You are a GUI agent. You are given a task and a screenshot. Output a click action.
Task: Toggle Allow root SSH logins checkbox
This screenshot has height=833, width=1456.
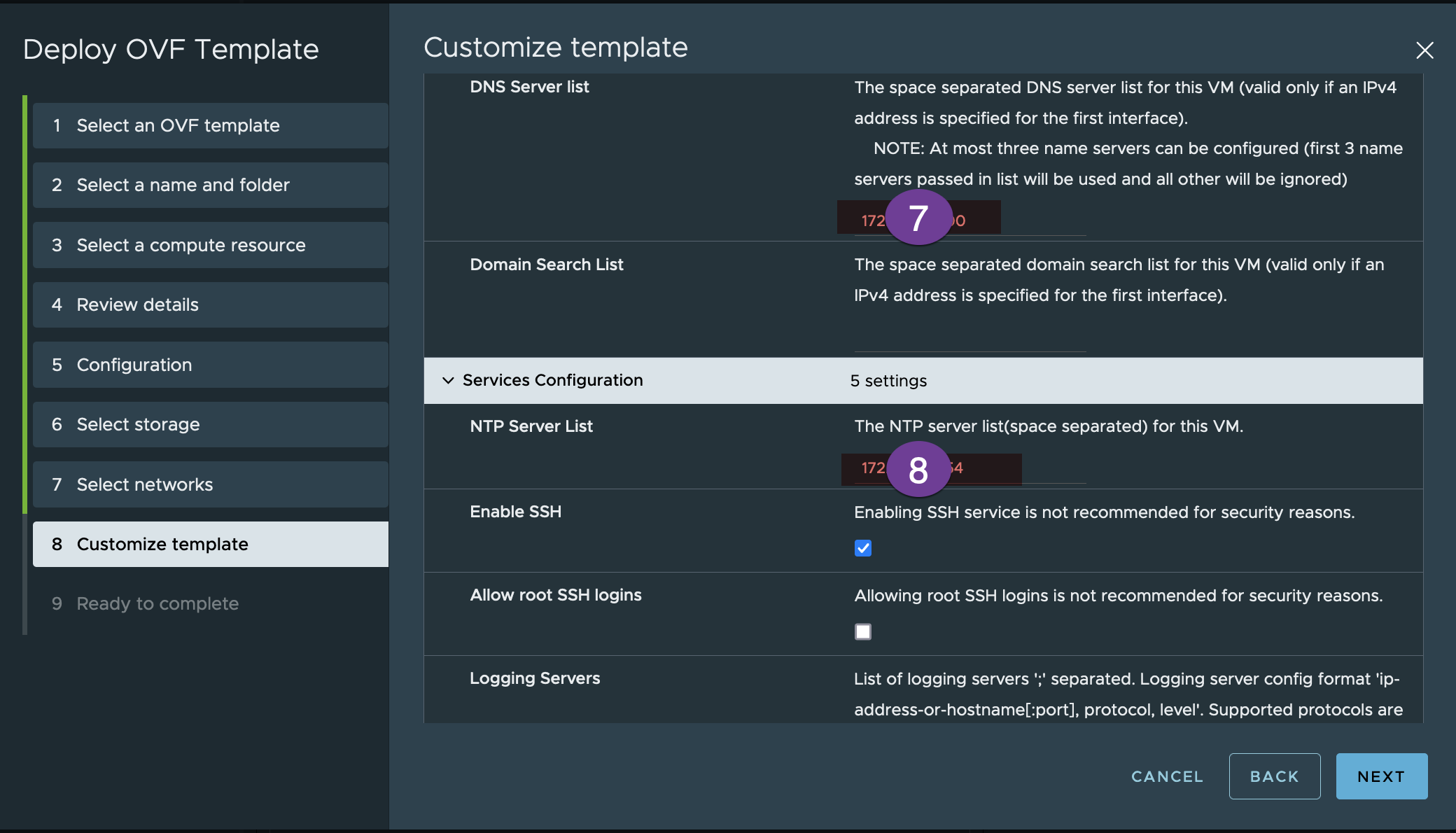point(862,630)
